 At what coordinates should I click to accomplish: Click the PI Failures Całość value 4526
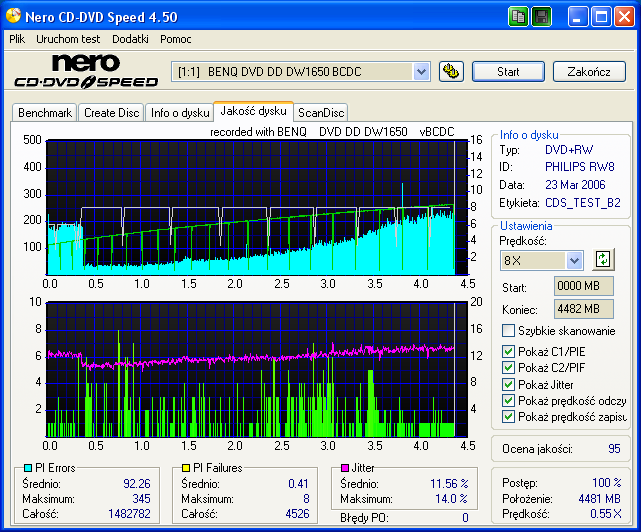click(x=297, y=514)
